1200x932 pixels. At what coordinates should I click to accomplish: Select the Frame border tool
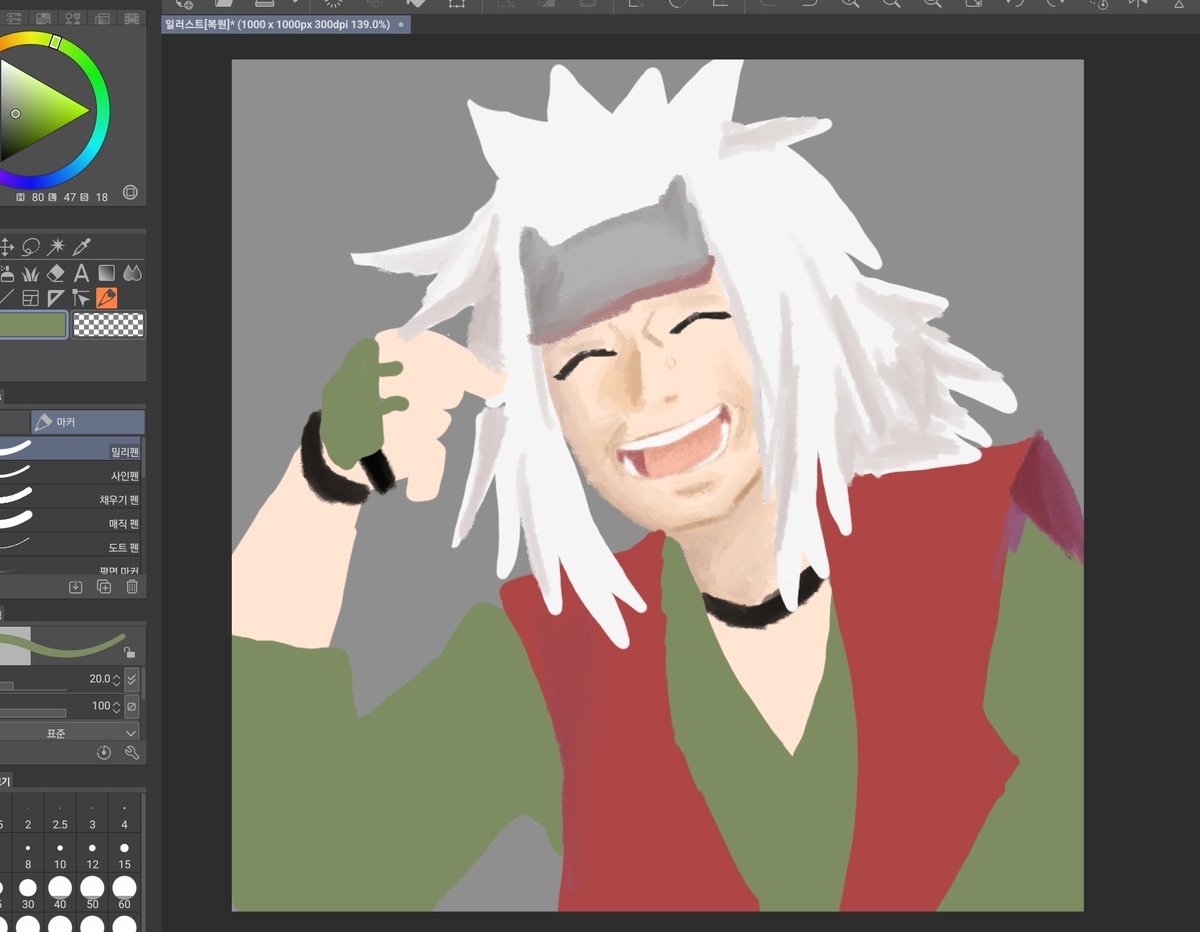tap(30, 298)
